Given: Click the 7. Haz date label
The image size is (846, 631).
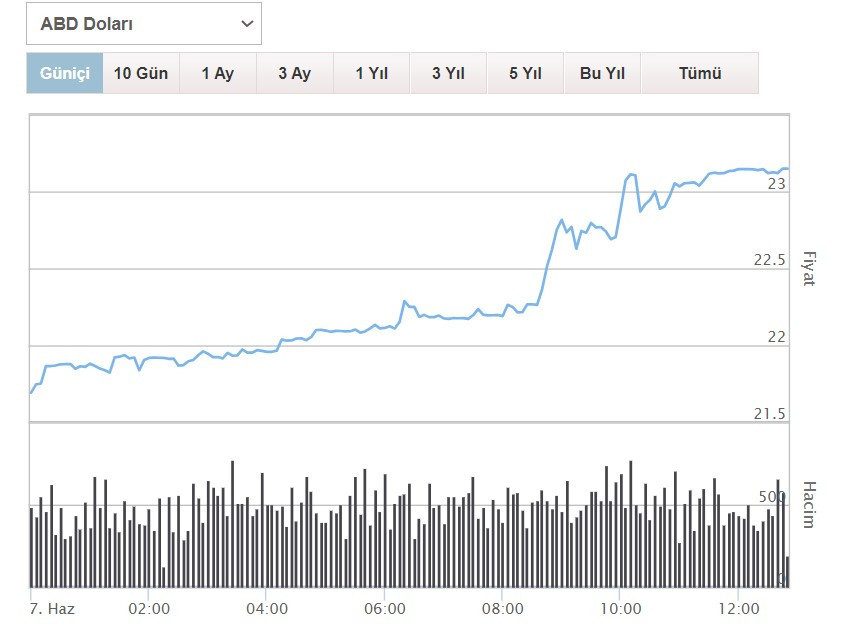Looking at the screenshot, I should pos(52,608).
